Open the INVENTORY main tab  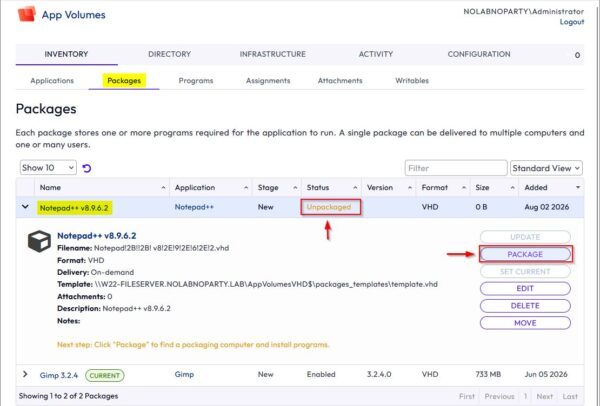pos(66,54)
